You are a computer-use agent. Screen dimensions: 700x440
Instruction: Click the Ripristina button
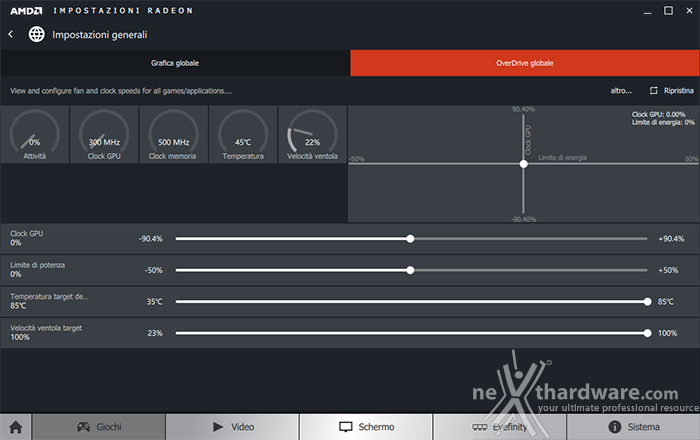coord(671,91)
